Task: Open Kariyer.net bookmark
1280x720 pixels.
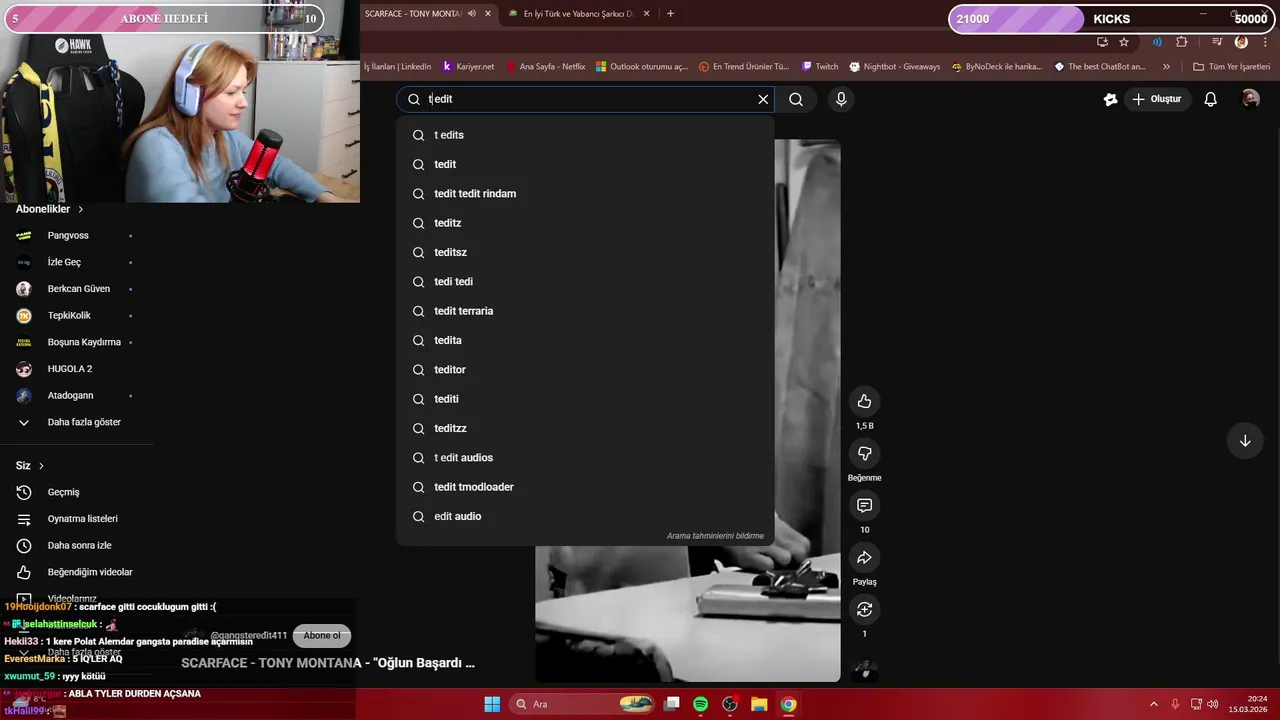Action: click(x=468, y=67)
